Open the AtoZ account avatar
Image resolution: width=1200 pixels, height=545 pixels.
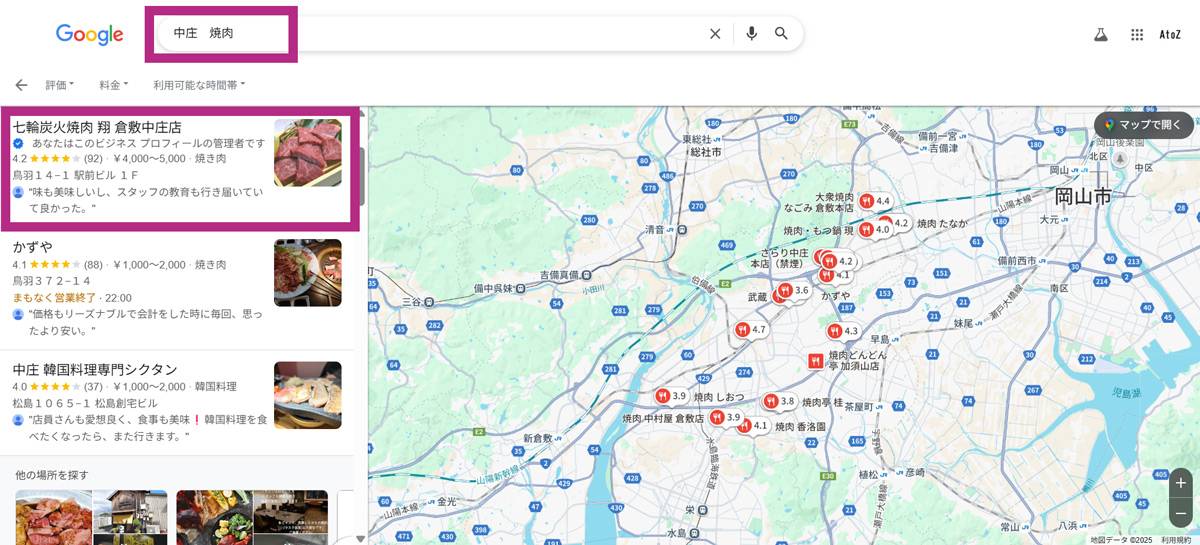pos(1170,34)
